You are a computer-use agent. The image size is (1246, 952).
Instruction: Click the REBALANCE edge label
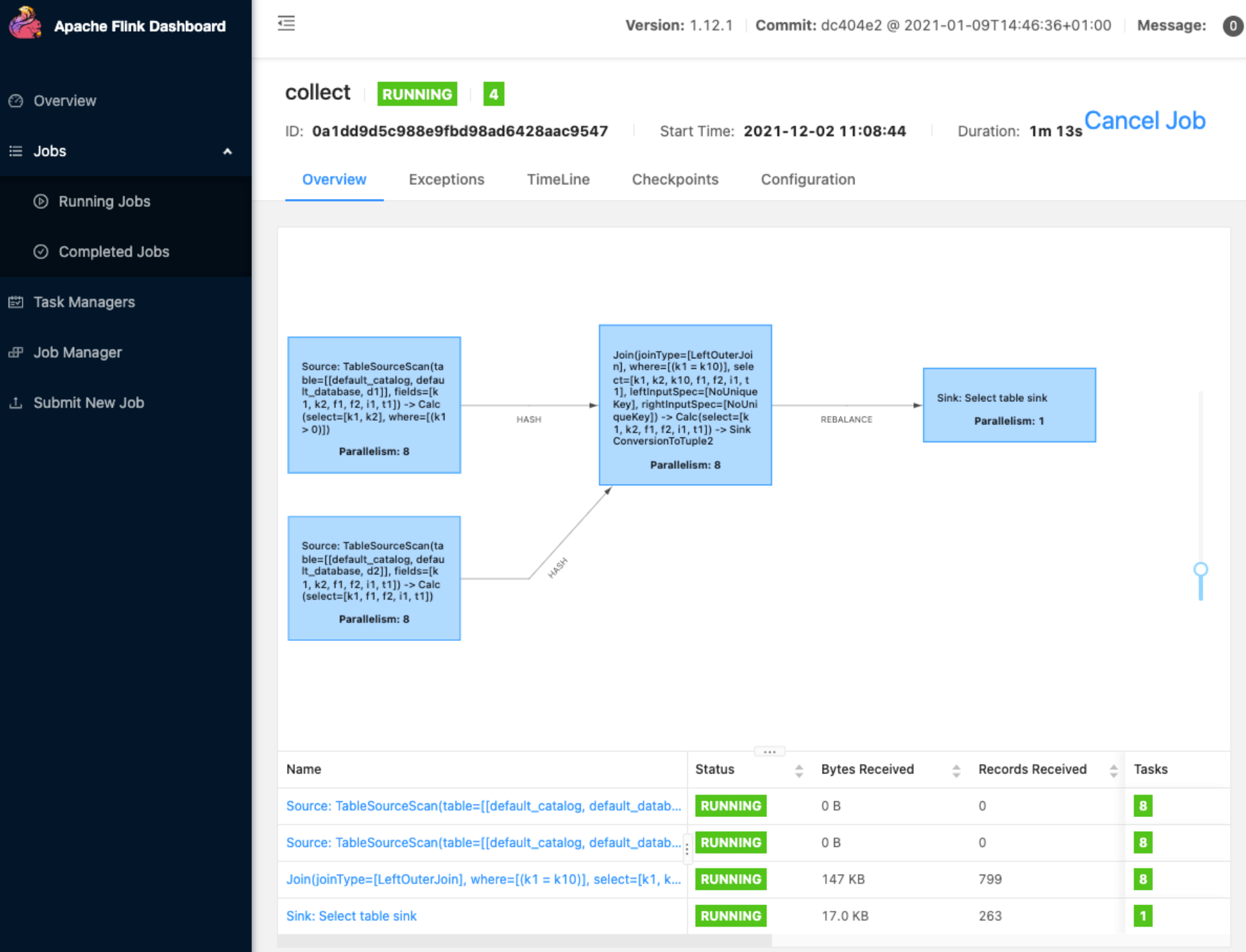(847, 420)
